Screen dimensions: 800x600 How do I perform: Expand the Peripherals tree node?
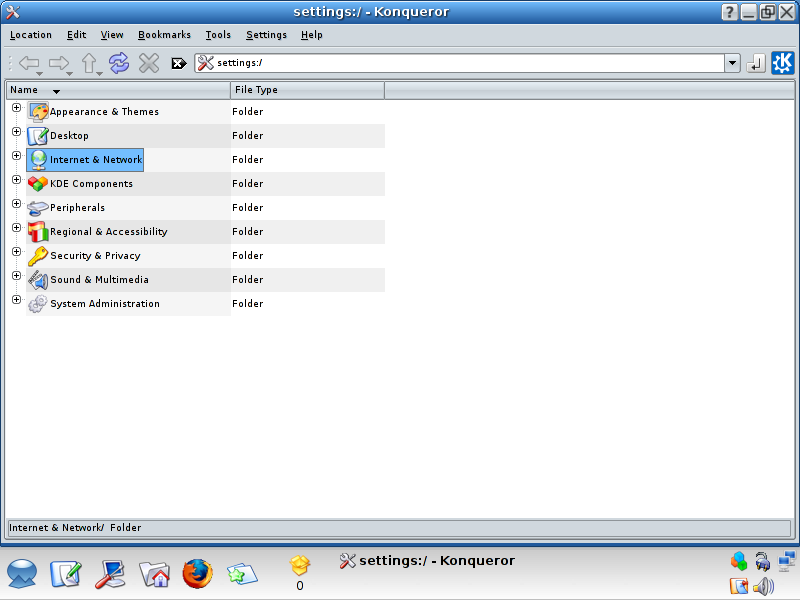16,204
